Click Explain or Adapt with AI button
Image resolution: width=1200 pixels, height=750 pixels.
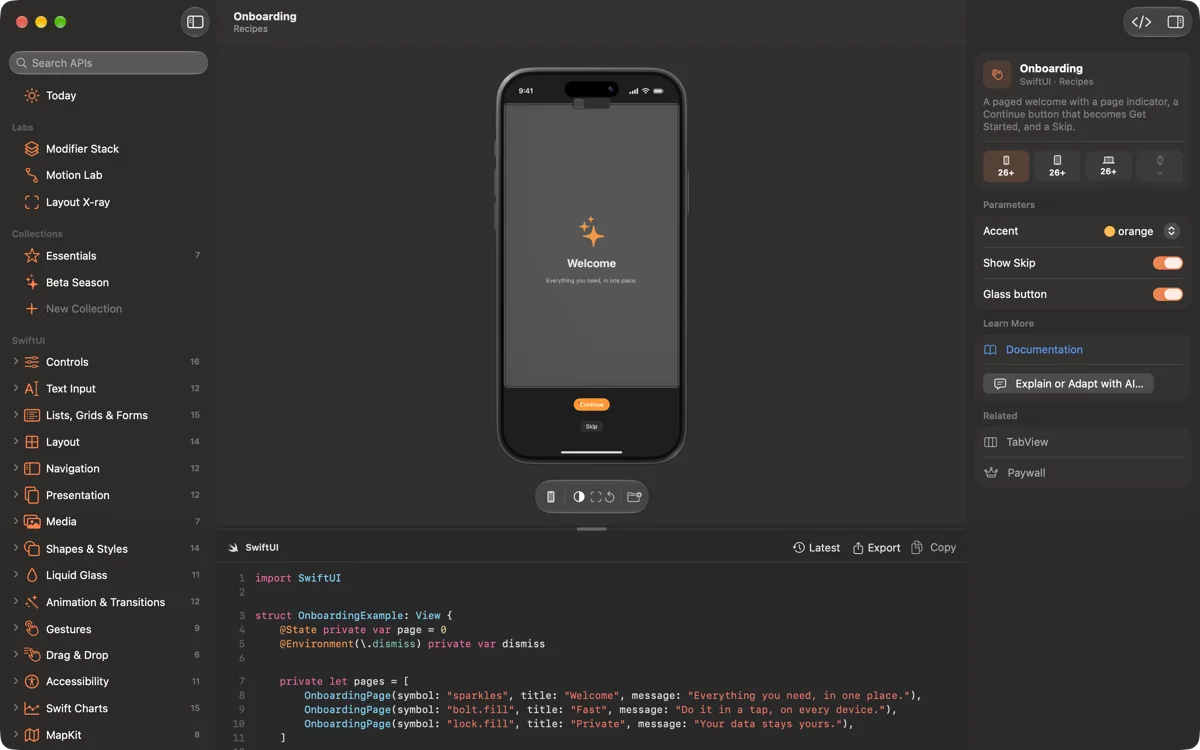click(x=1068, y=384)
